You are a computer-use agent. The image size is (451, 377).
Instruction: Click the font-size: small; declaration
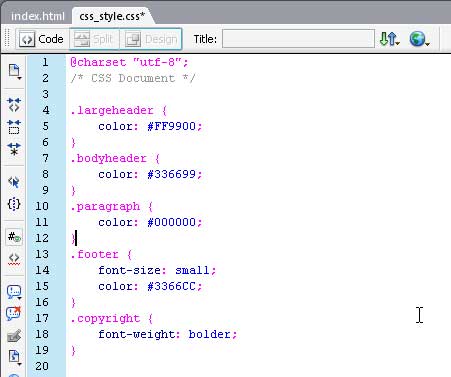(x=157, y=270)
